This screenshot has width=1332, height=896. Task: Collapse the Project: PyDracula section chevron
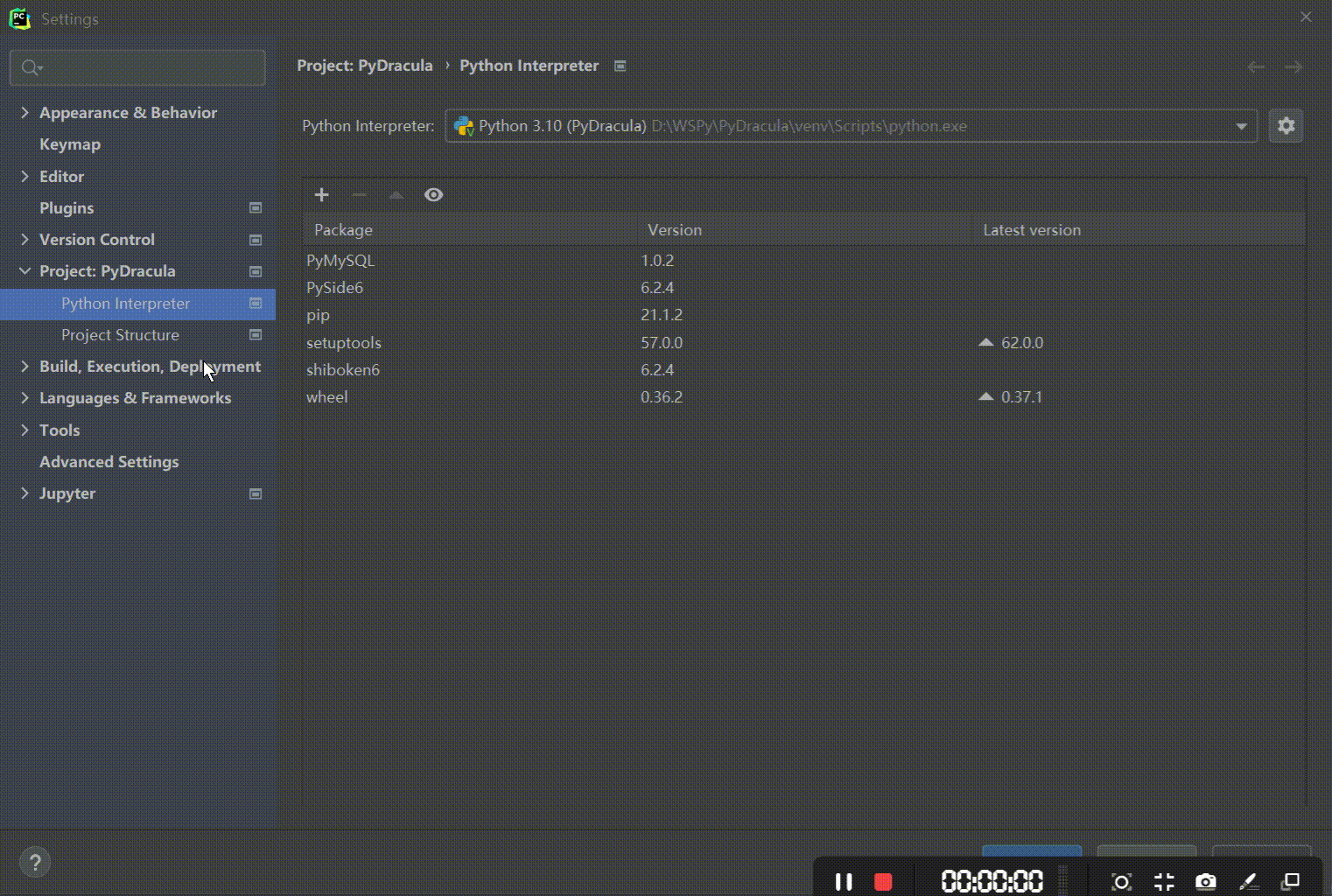click(x=25, y=271)
